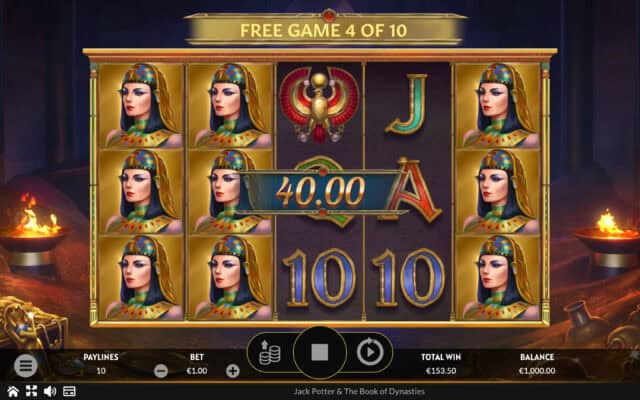Click the Free Game 4 of 10 banner
This screenshot has width=640, height=400.
[324, 30]
